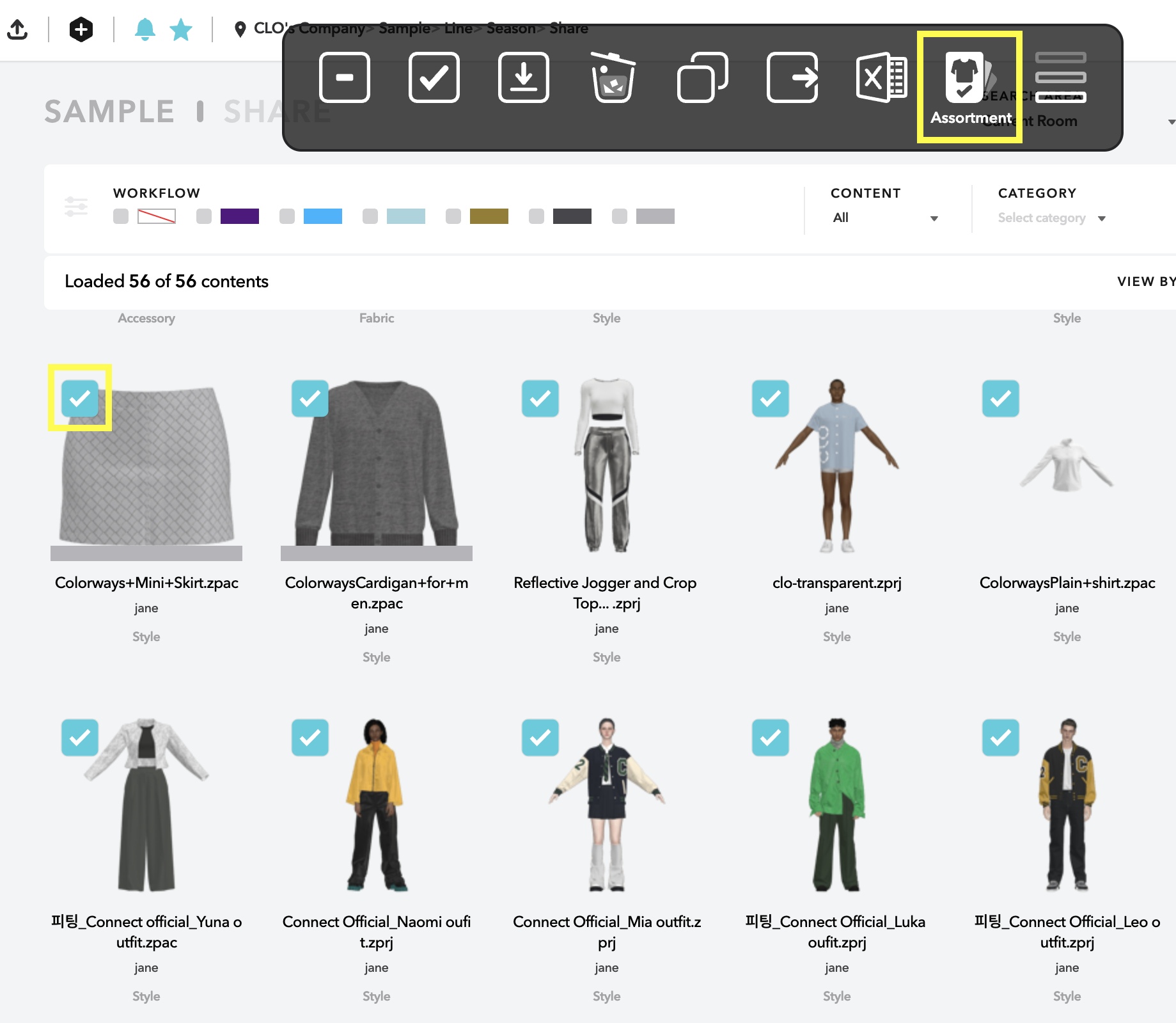The width and height of the screenshot is (1176, 1023).
Task: Click the select all checkmark icon
Action: [x=434, y=77]
